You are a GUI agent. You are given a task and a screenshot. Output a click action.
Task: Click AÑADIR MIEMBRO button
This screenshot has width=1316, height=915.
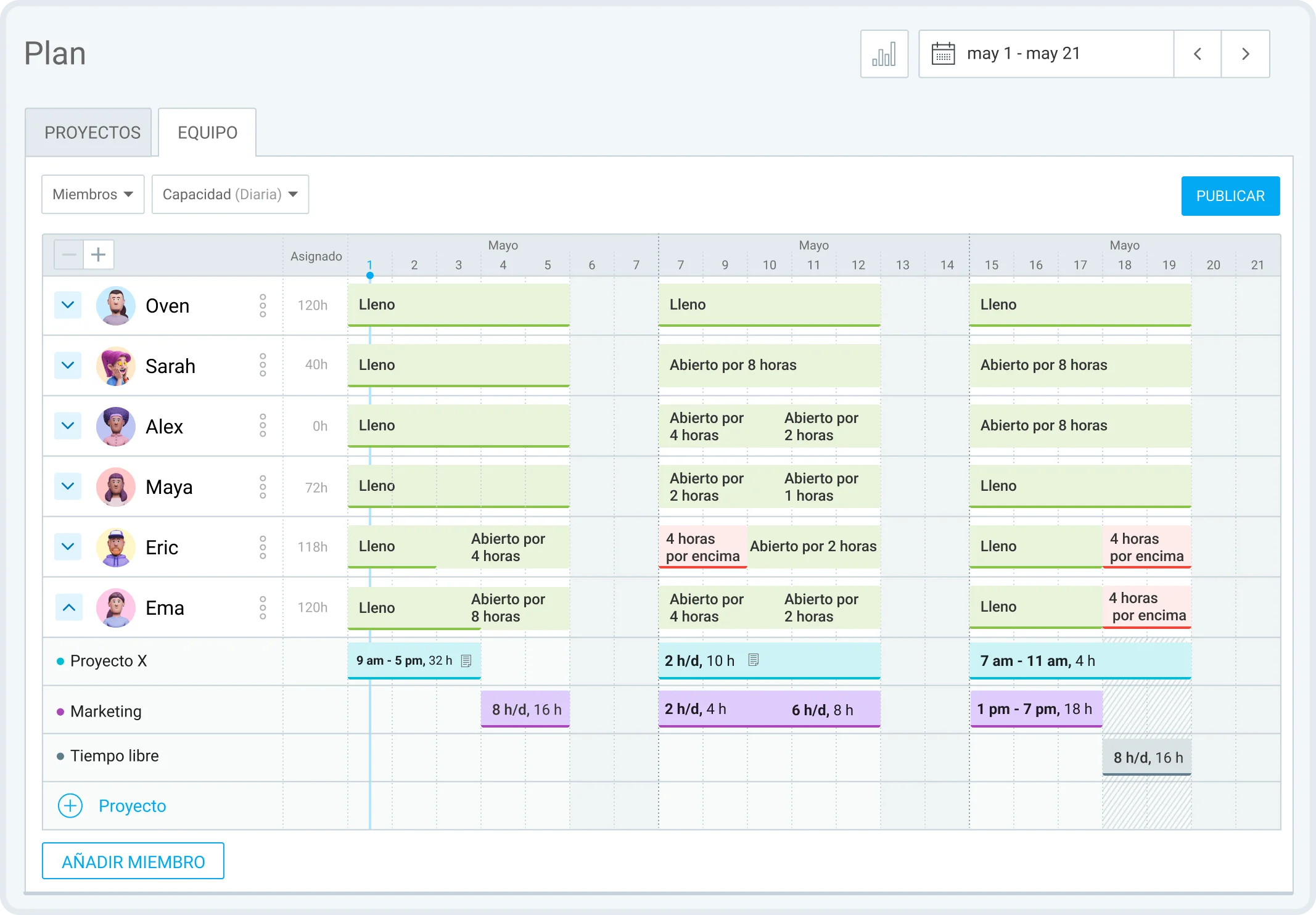(x=133, y=861)
